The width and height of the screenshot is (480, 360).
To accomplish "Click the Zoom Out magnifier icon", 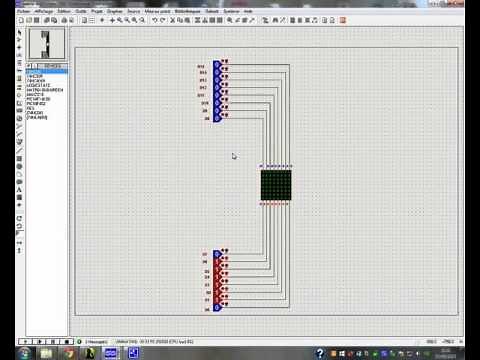I will 127,20.
